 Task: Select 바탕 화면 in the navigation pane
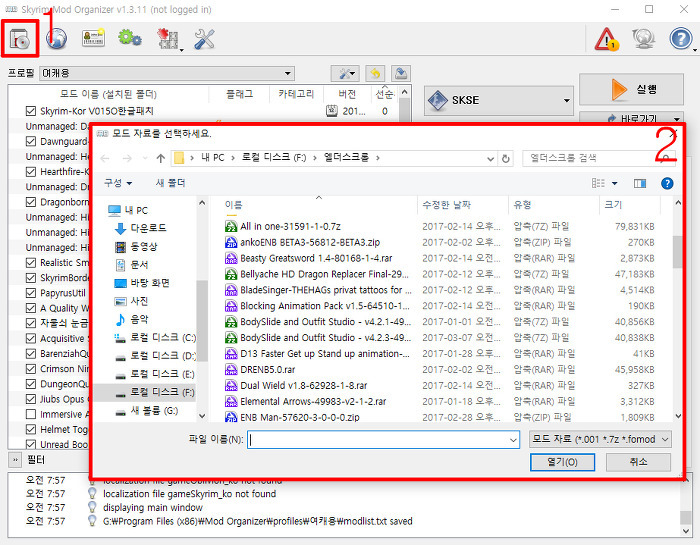(142, 283)
